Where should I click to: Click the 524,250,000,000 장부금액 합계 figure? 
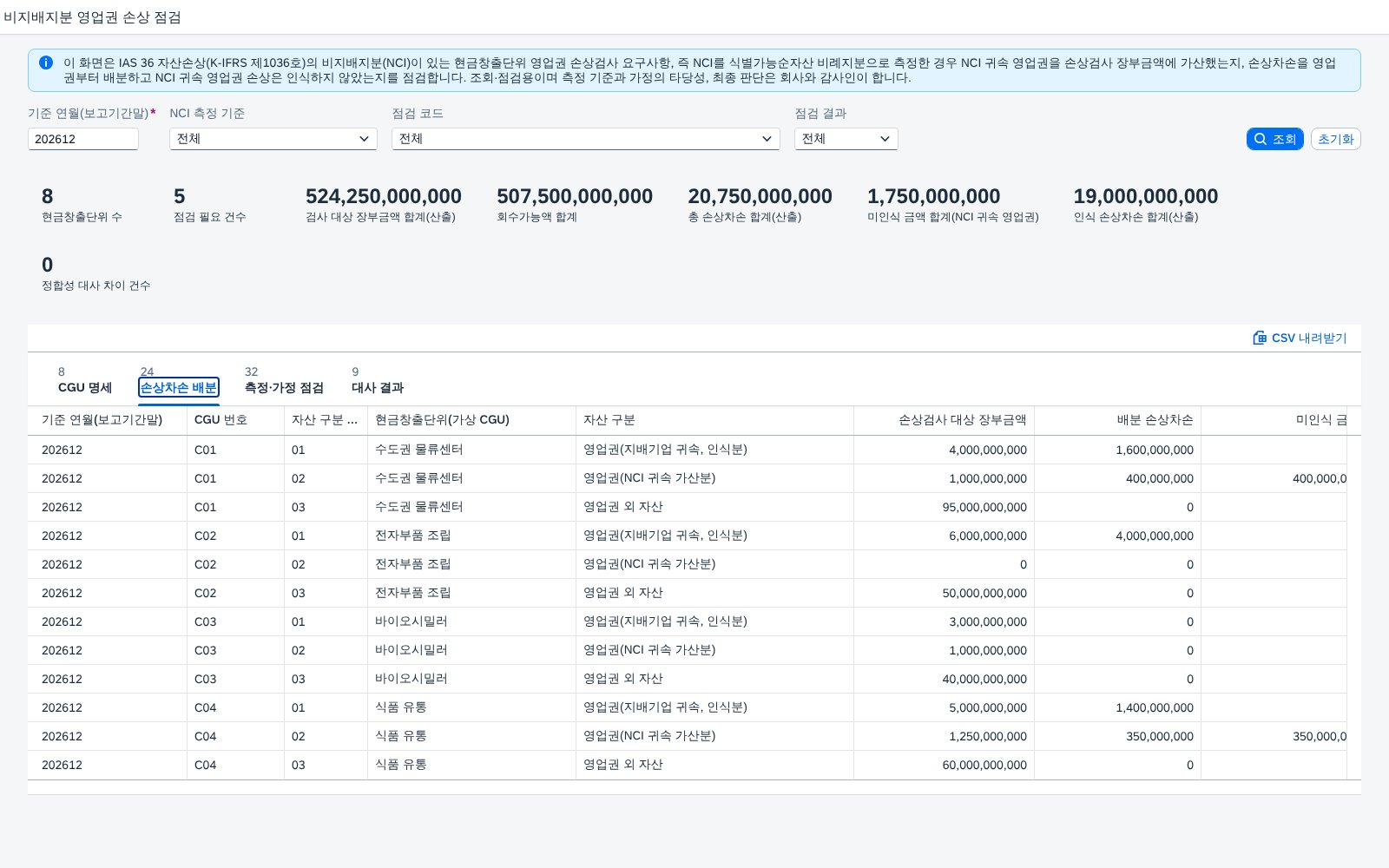[384, 196]
